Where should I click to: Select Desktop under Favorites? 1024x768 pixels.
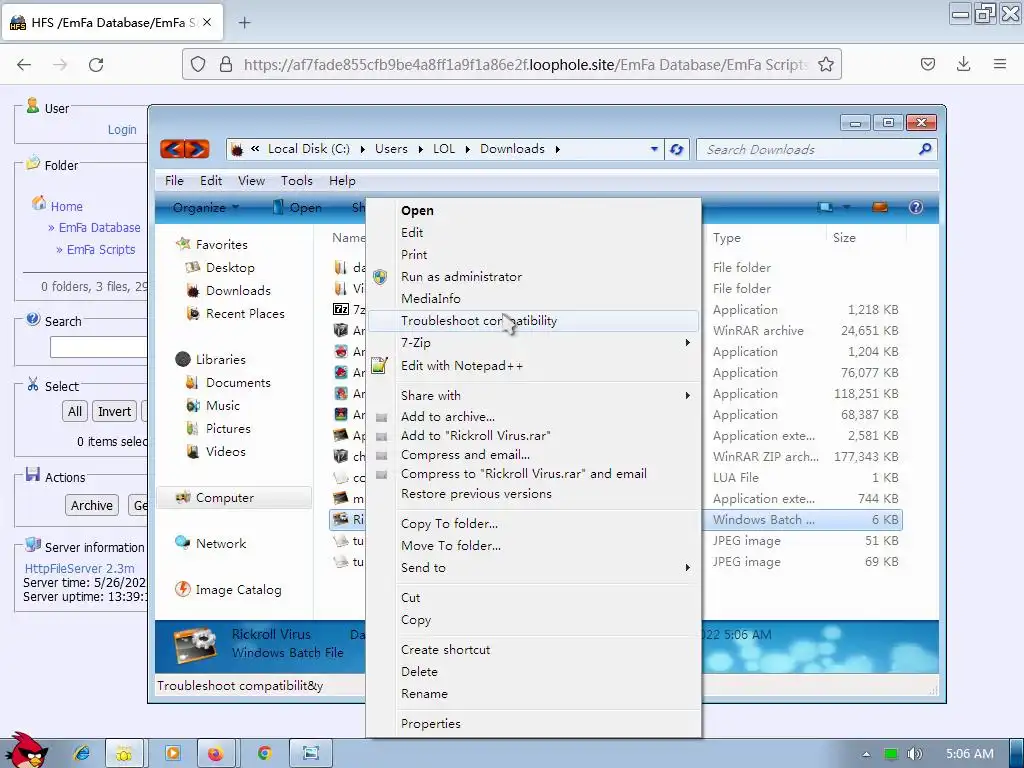click(230, 268)
